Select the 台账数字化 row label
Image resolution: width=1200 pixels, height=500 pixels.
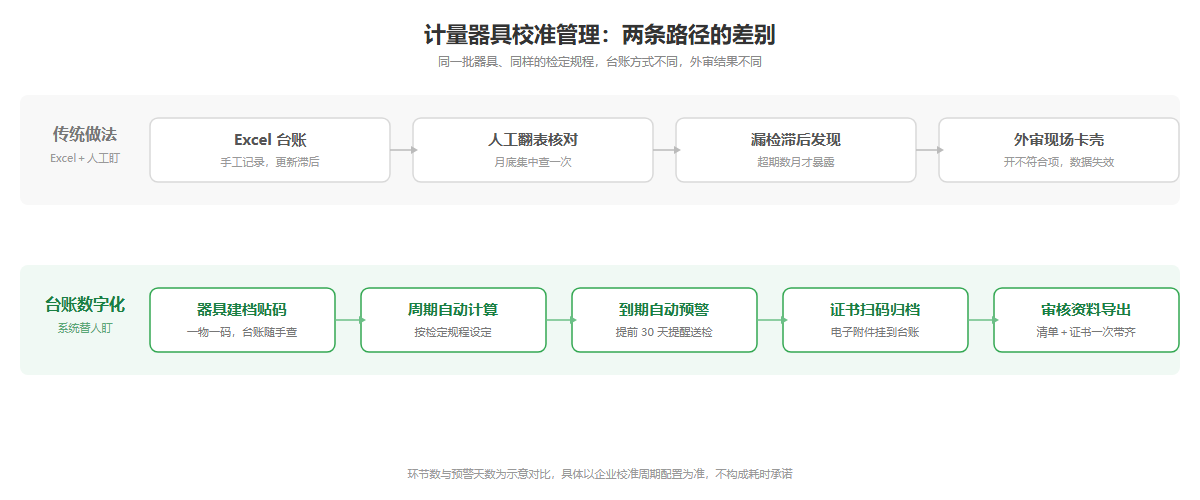point(85,305)
